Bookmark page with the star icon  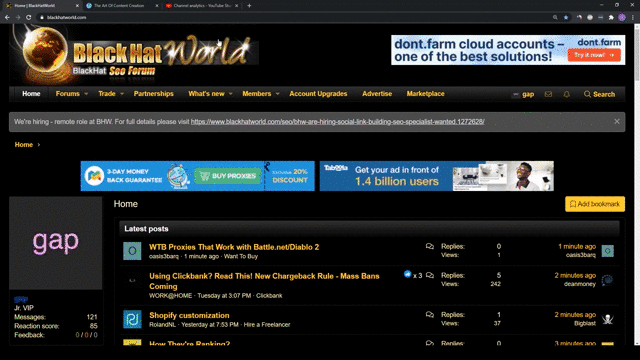point(566,18)
